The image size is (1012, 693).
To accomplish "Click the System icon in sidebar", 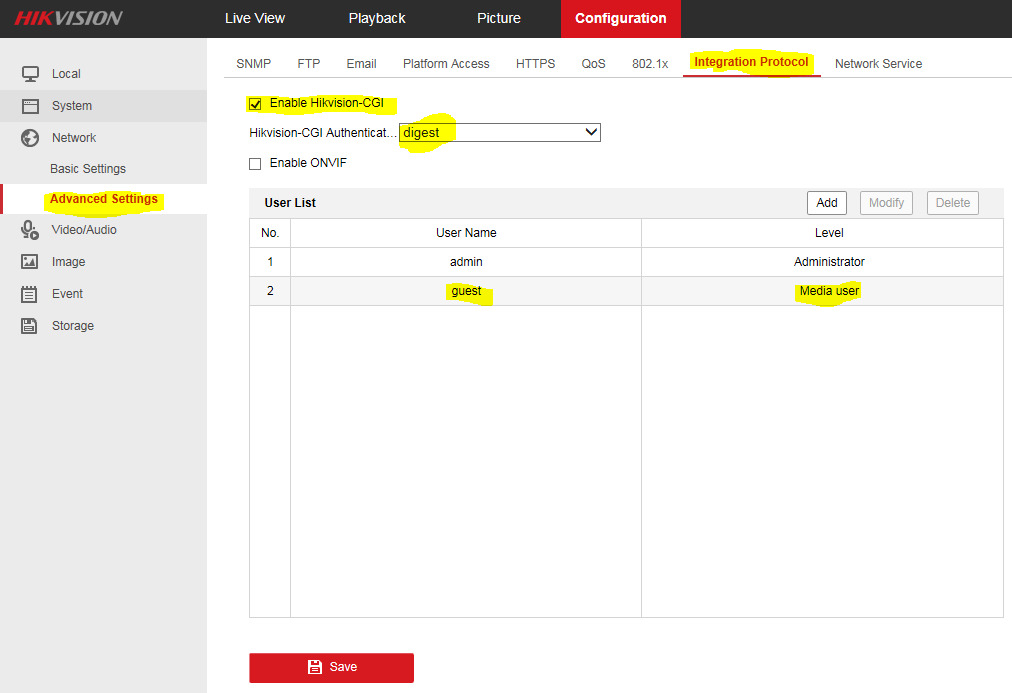I will (30, 106).
